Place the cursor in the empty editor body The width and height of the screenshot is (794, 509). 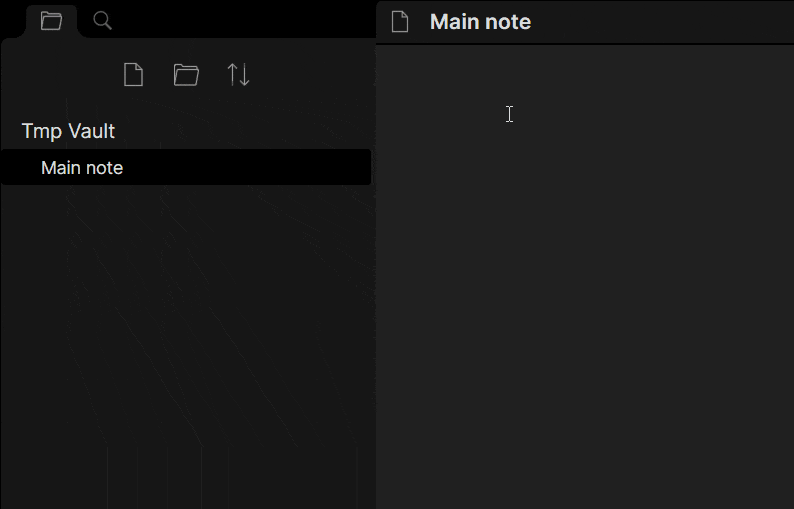585,203
